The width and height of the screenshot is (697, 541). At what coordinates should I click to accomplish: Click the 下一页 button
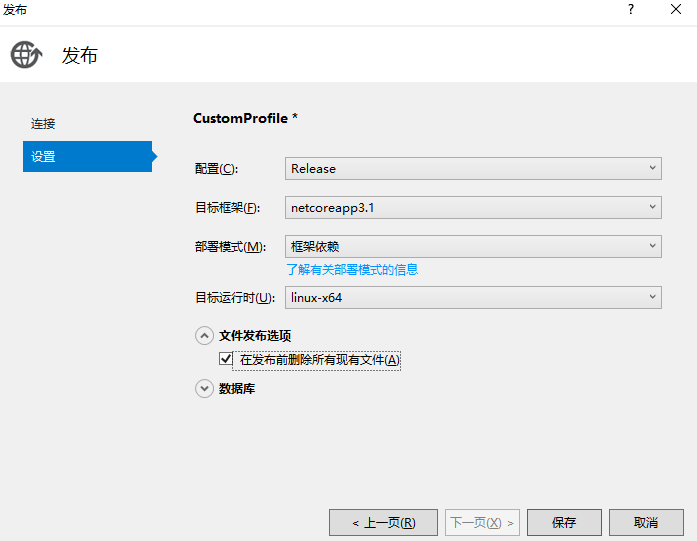[x=483, y=522]
